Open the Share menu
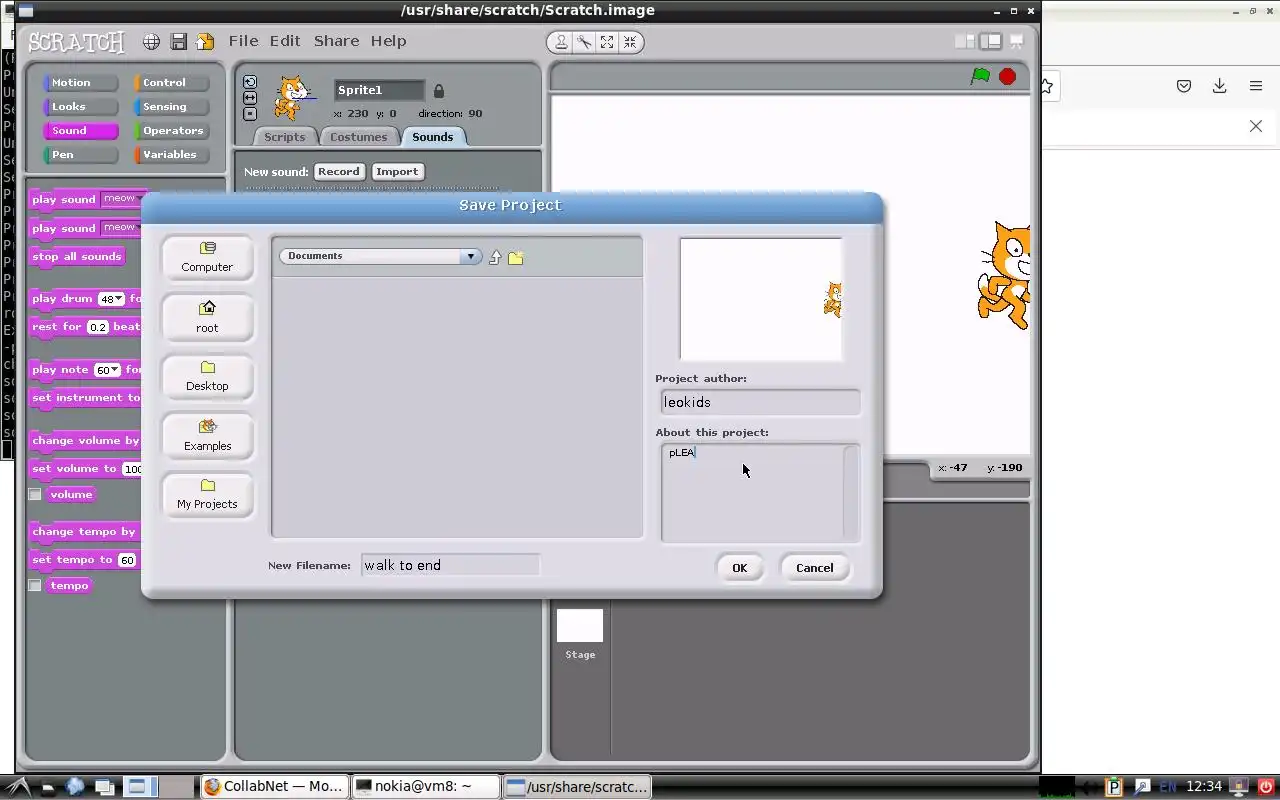Viewport: 1280px width, 800px height. (336, 41)
